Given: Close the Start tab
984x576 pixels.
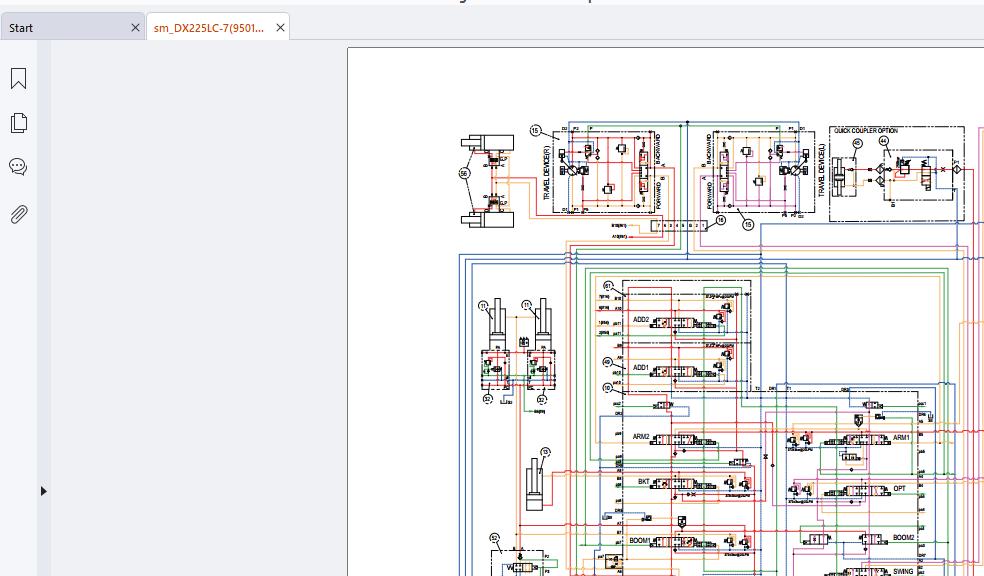Looking at the screenshot, I should click(135, 28).
